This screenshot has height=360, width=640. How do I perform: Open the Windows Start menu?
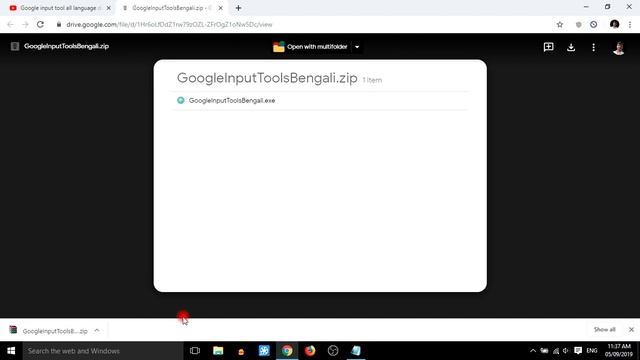pos(11,351)
